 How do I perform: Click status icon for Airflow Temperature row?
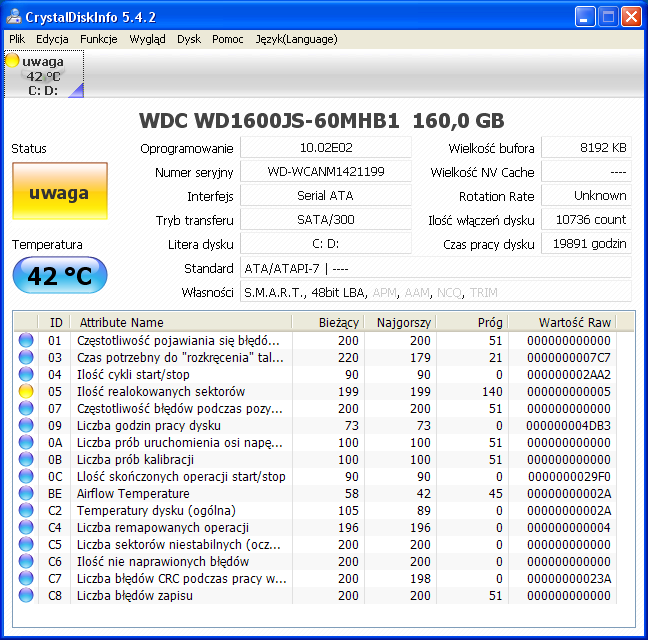point(26,493)
